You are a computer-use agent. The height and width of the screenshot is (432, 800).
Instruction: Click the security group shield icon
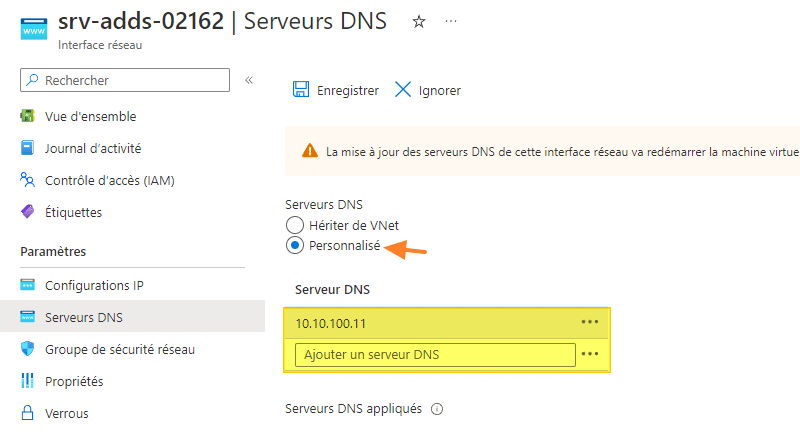click(x=28, y=349)
